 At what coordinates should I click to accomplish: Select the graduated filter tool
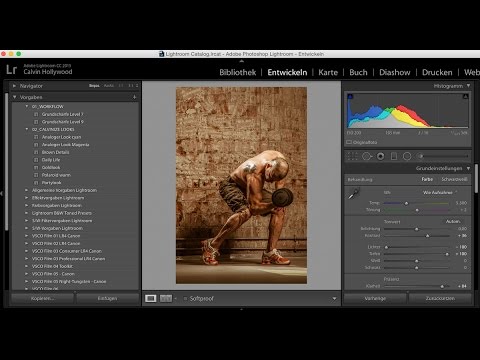coord(394,156)
